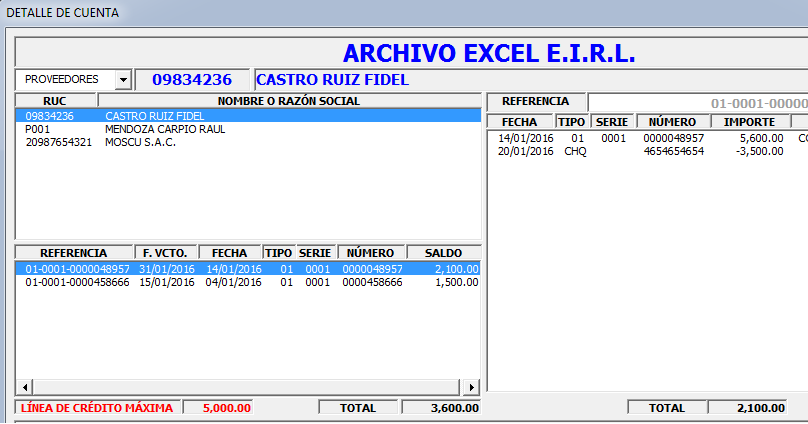Click the credit line 5,000.00 value

(x=218, y=408)
